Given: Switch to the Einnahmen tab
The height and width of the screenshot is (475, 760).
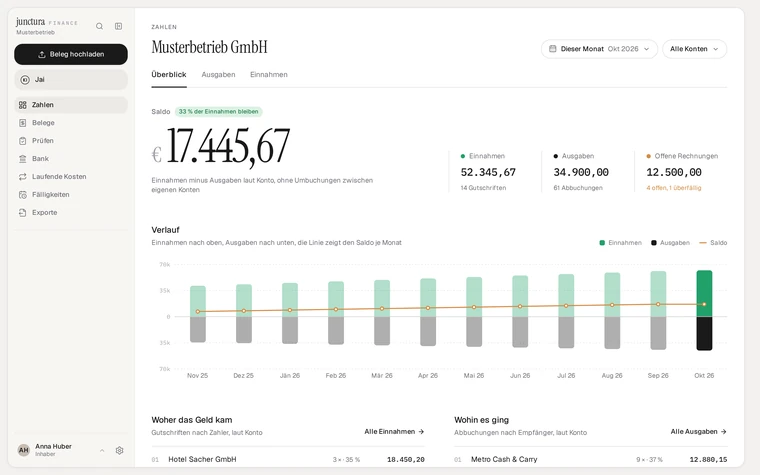Looking at the screenshot, I should point(269,75).
